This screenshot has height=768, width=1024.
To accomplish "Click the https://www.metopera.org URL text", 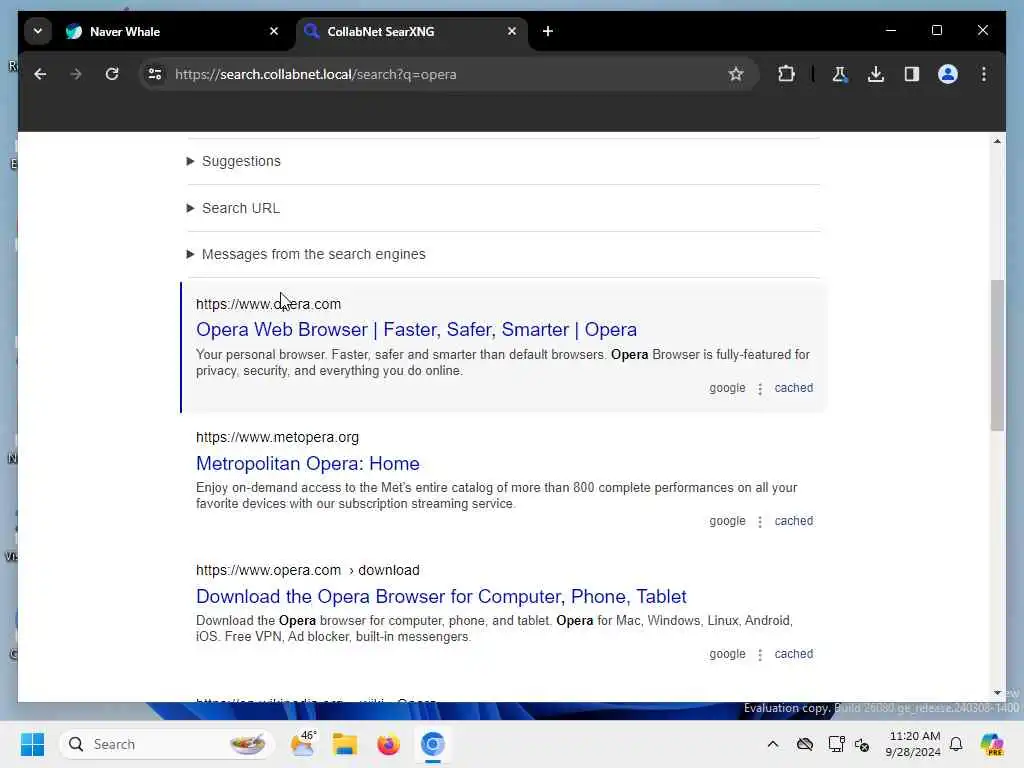I will (278, 437).
